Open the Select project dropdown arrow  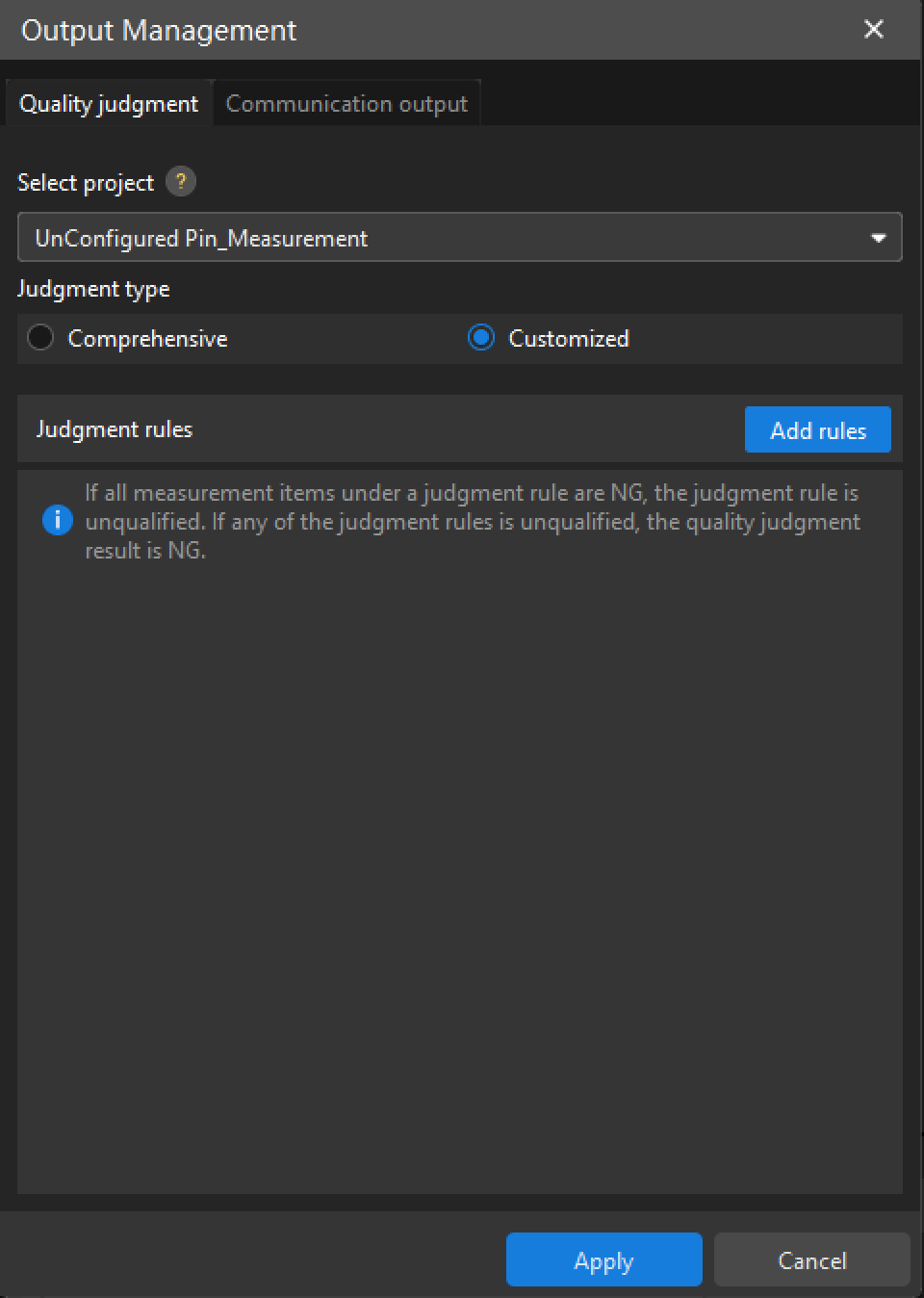click(878, 238)
